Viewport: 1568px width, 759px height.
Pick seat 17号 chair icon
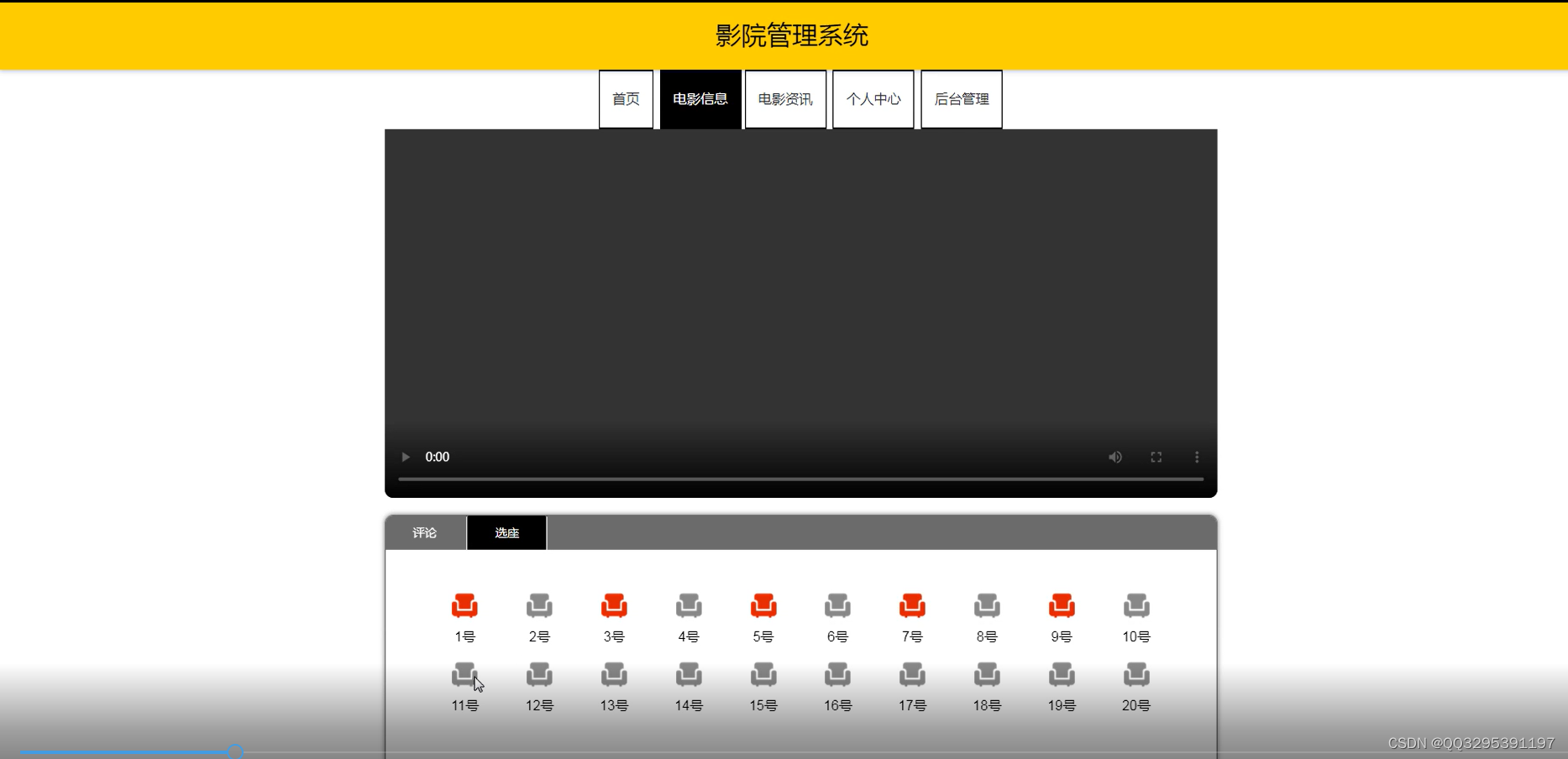pos(912,674)
